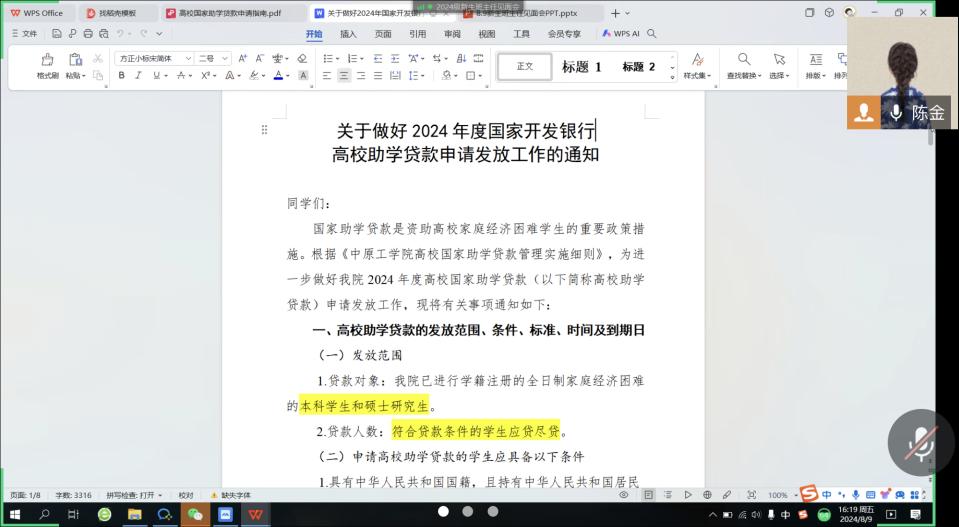Toggle bold formatting
Image resolution: width=959 pixels, height=527 pixels.
pos(122,76)
